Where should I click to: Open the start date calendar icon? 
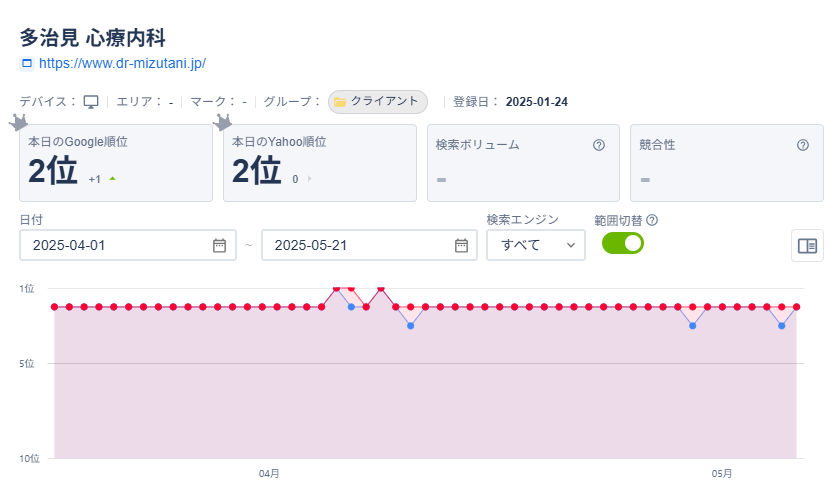click(219, 245)
